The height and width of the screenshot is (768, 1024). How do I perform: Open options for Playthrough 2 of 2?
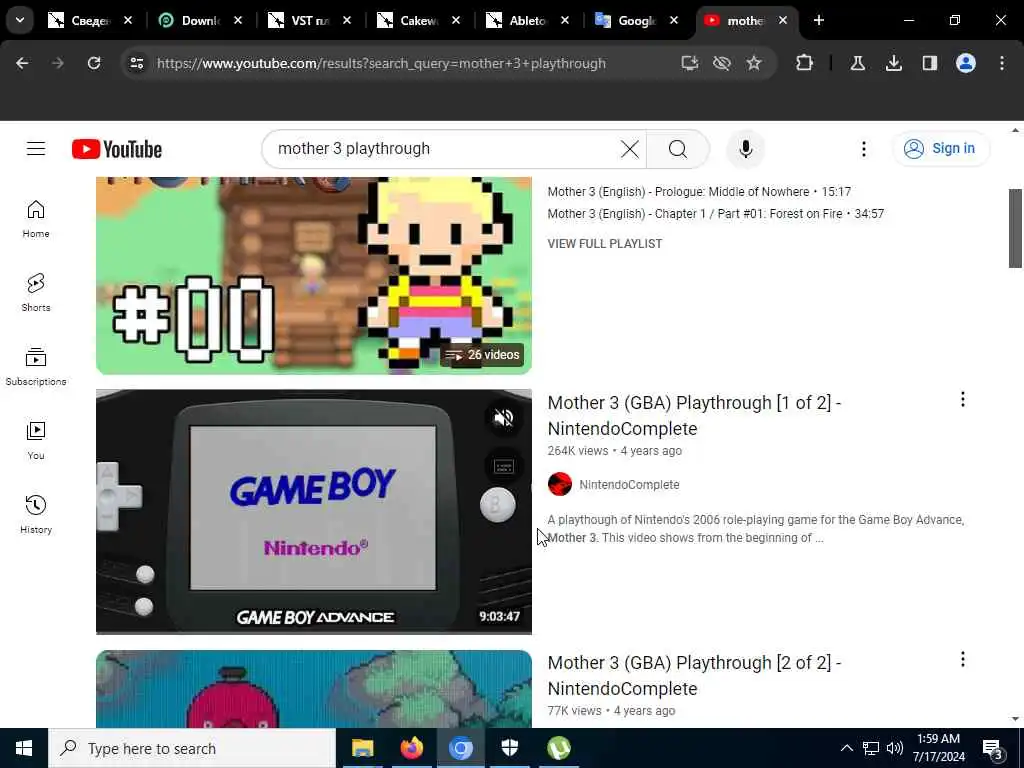point(963,660)
